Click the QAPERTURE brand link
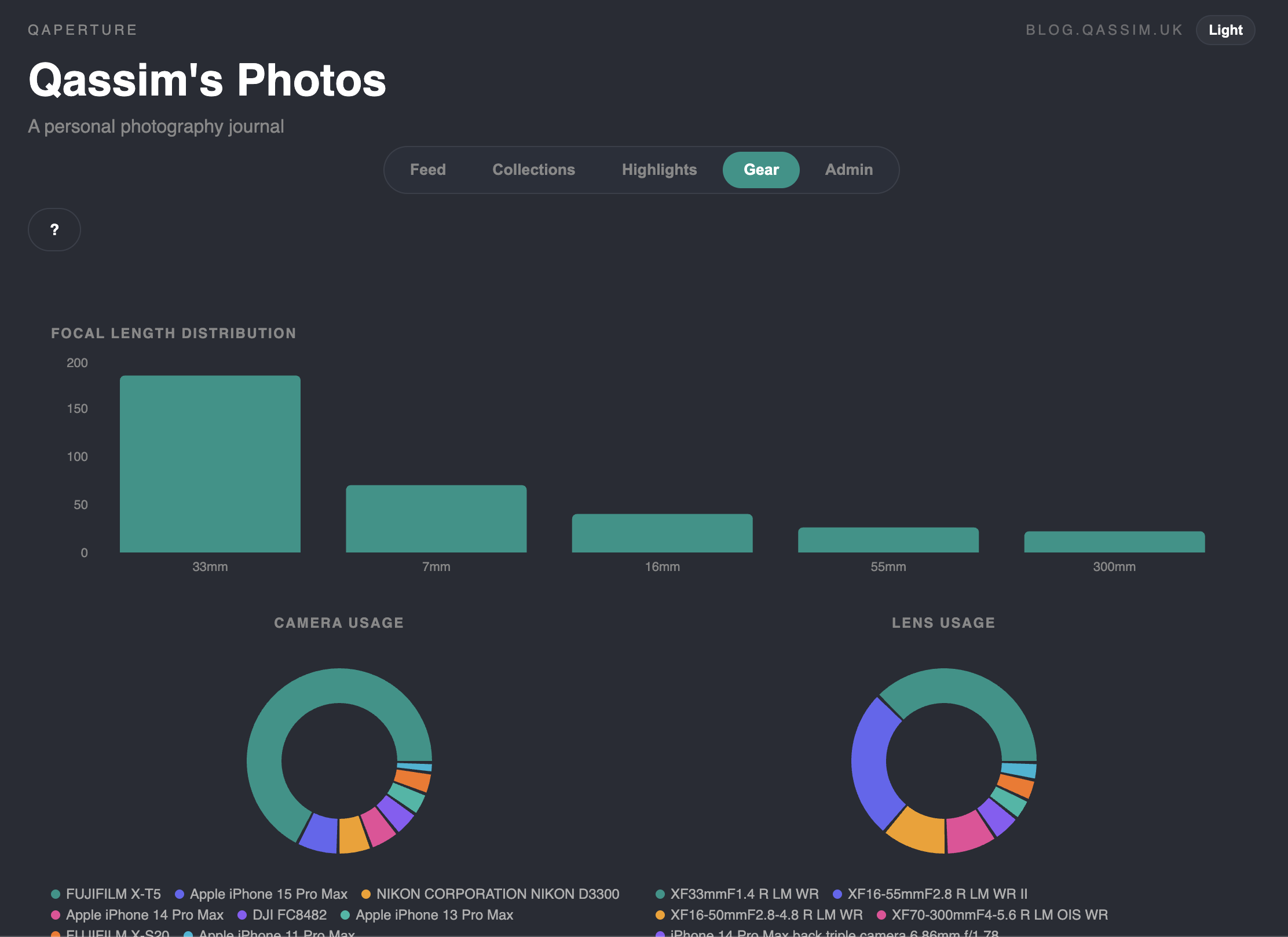The width and height of the screenshot is (1288, 937). point(83,30)
